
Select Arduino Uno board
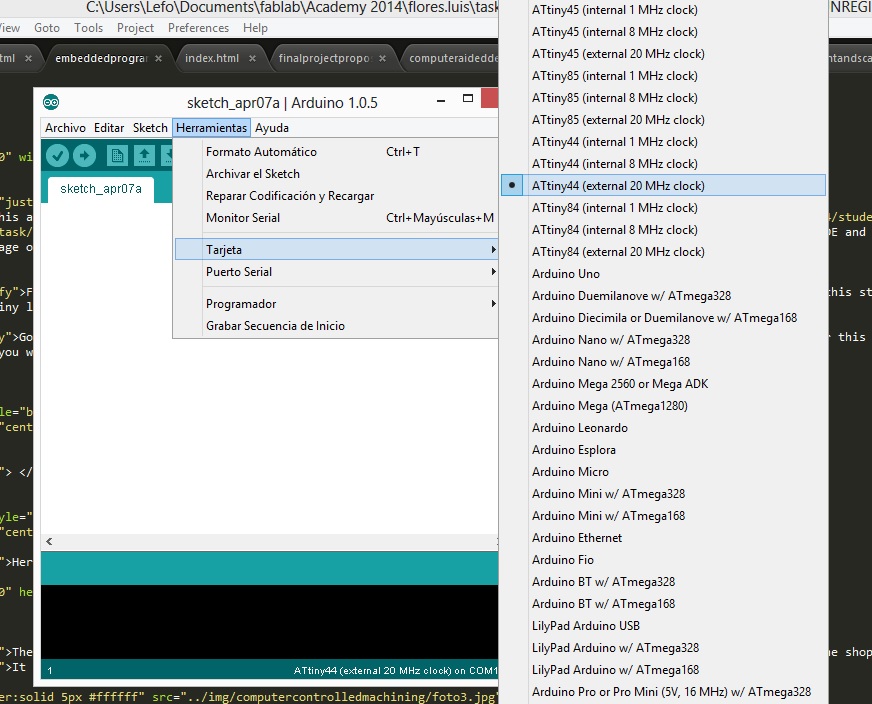tap(663, 274)
